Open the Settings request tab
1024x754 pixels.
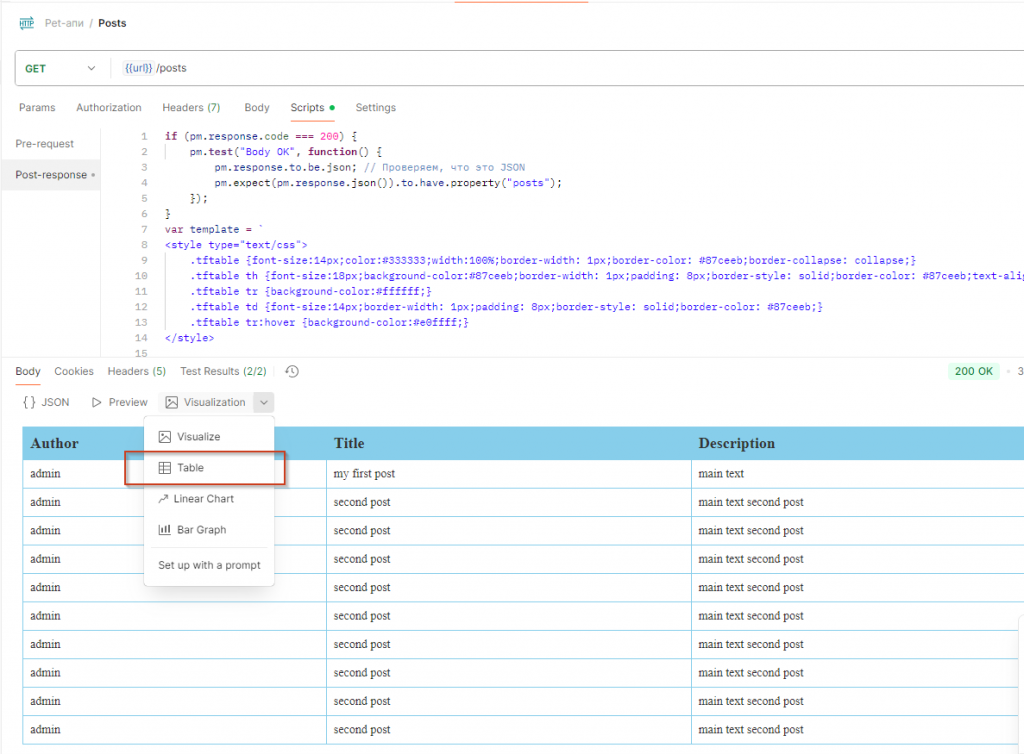(375, 108)
